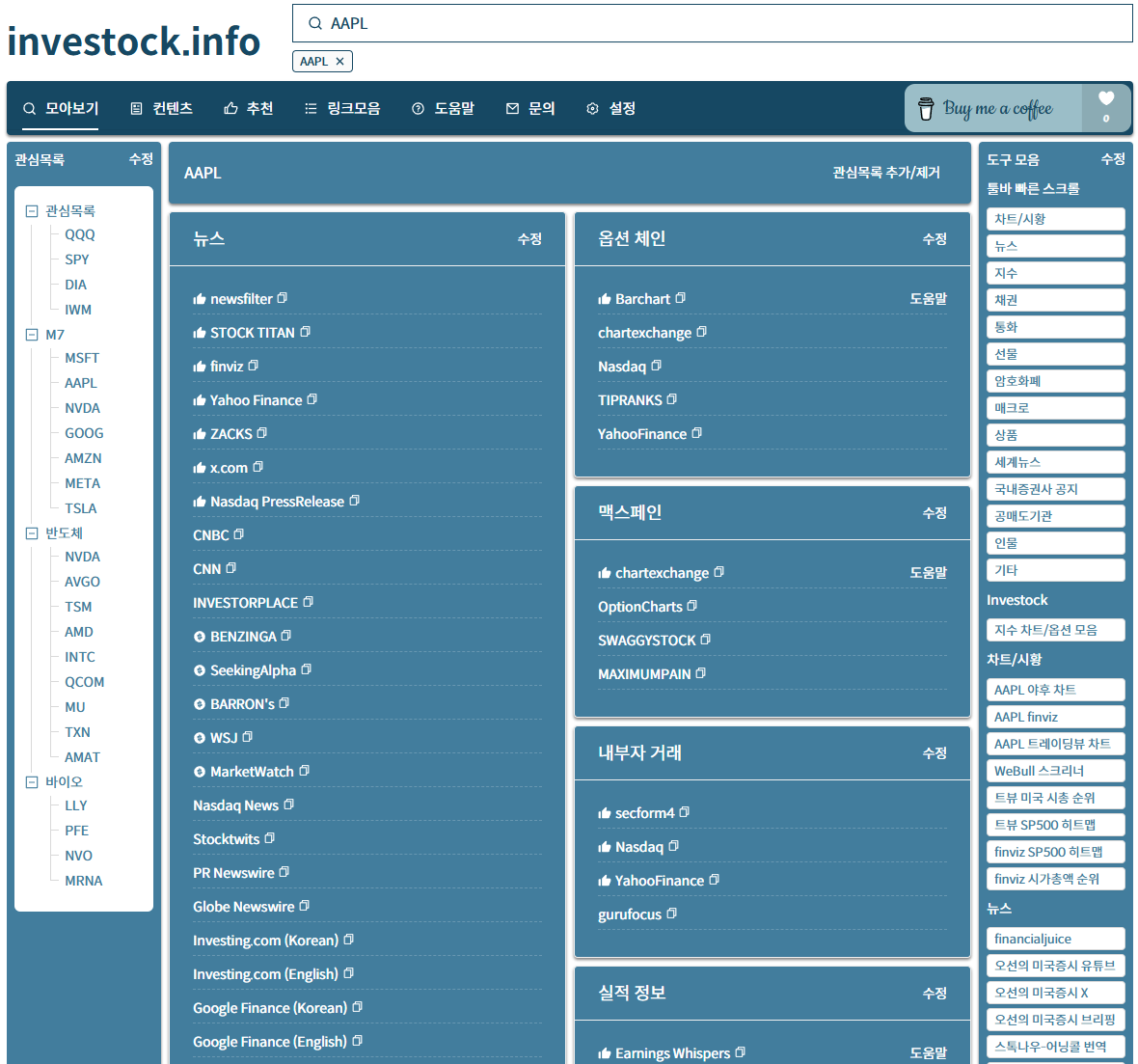This screenshot has height=1064, width=1138.
Task: Click the dollar icon beside BENZINGA
Action: (x=200, y=637)
